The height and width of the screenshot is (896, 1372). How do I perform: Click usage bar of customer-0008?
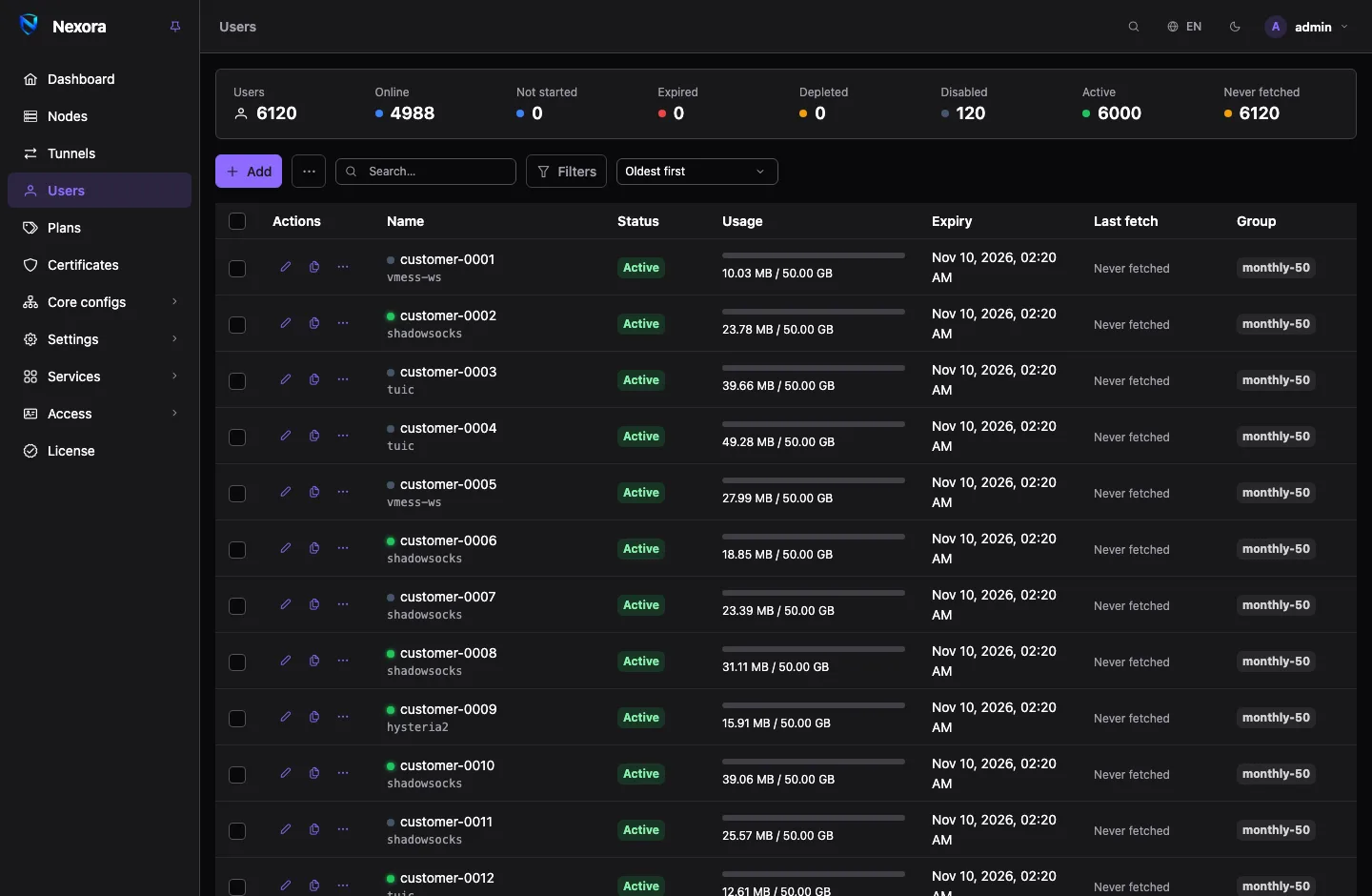point(814,649)
